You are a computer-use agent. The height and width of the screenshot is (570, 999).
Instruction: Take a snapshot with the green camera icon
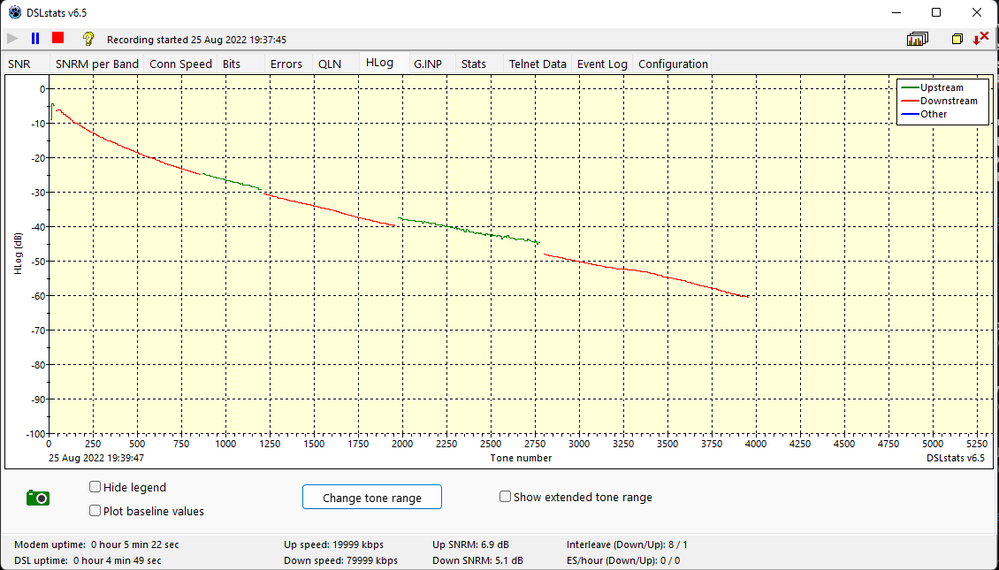pos(38,497)
